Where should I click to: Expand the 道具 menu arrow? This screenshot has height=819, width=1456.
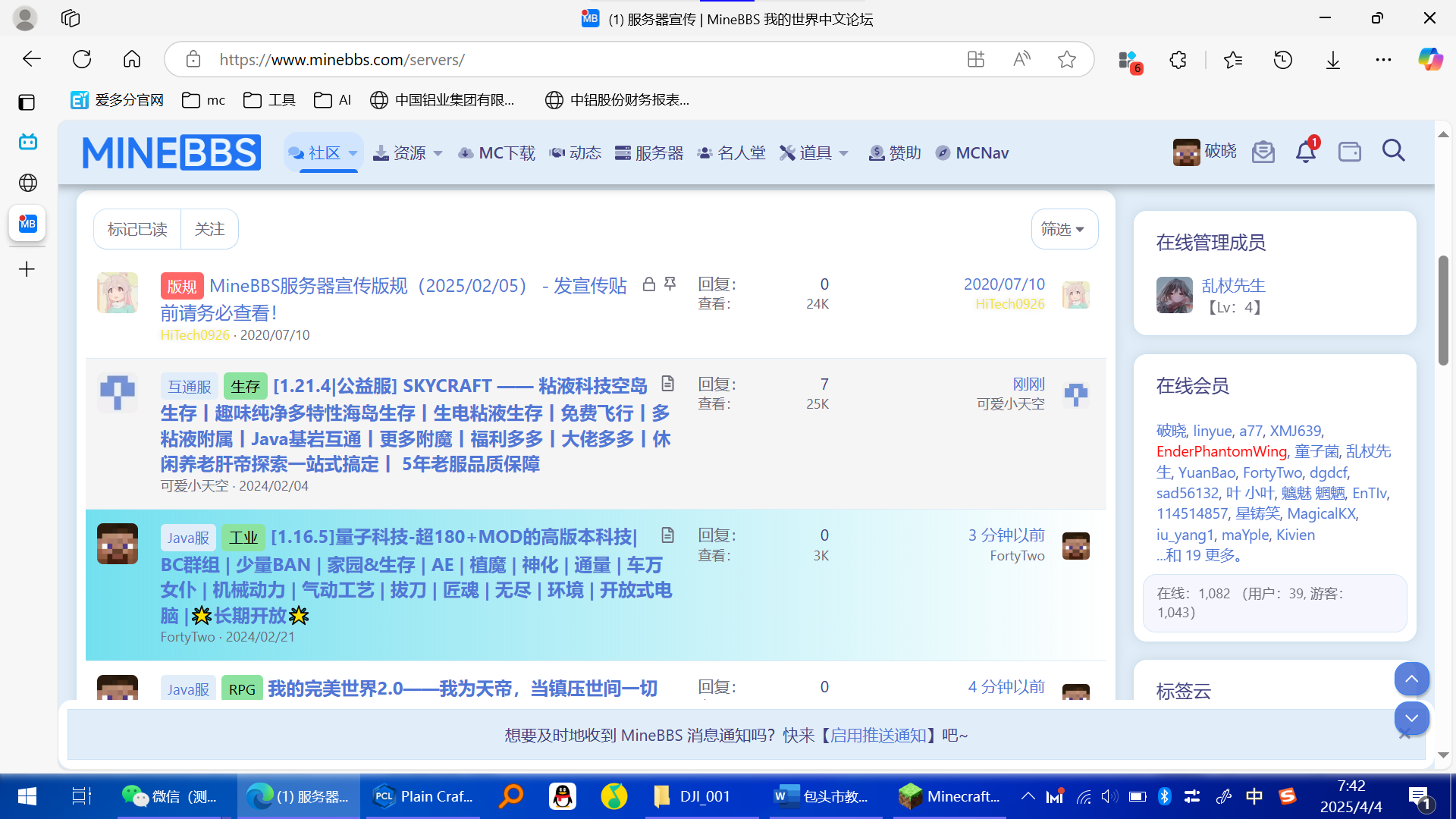pyautogui.click(x=843, y=154)
